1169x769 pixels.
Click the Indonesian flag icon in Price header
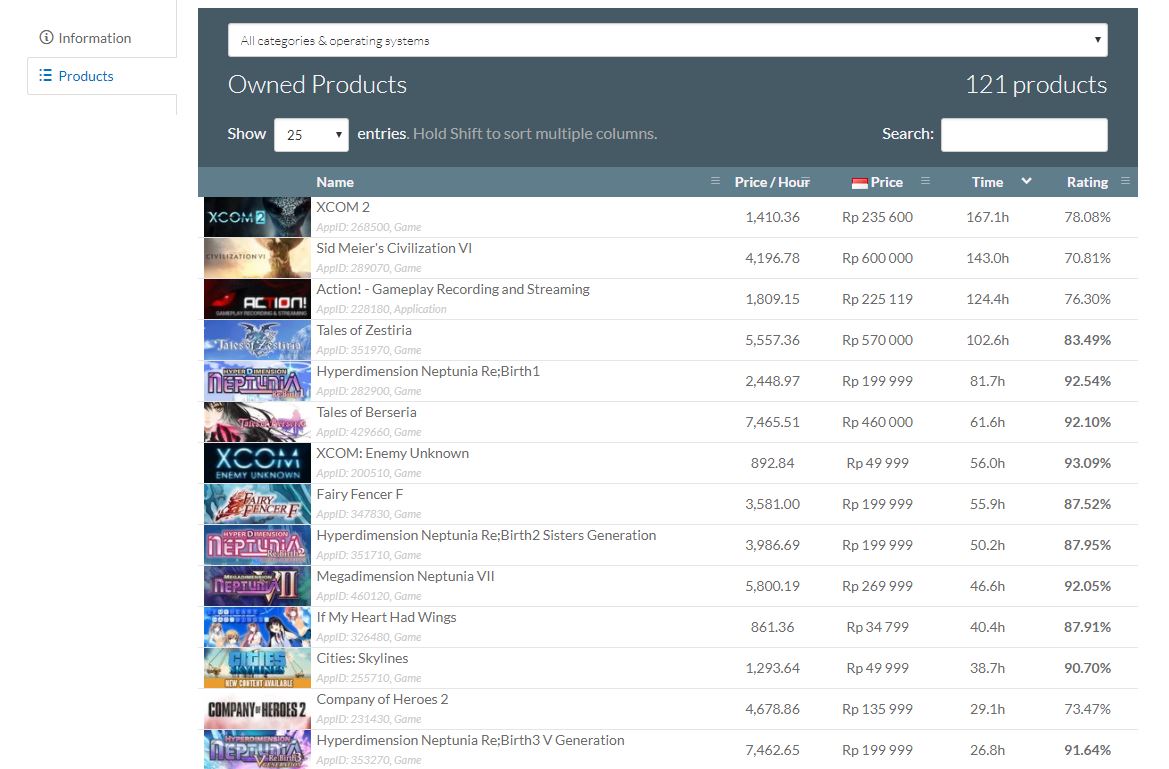pyautogui.click(x=860, y=183)
